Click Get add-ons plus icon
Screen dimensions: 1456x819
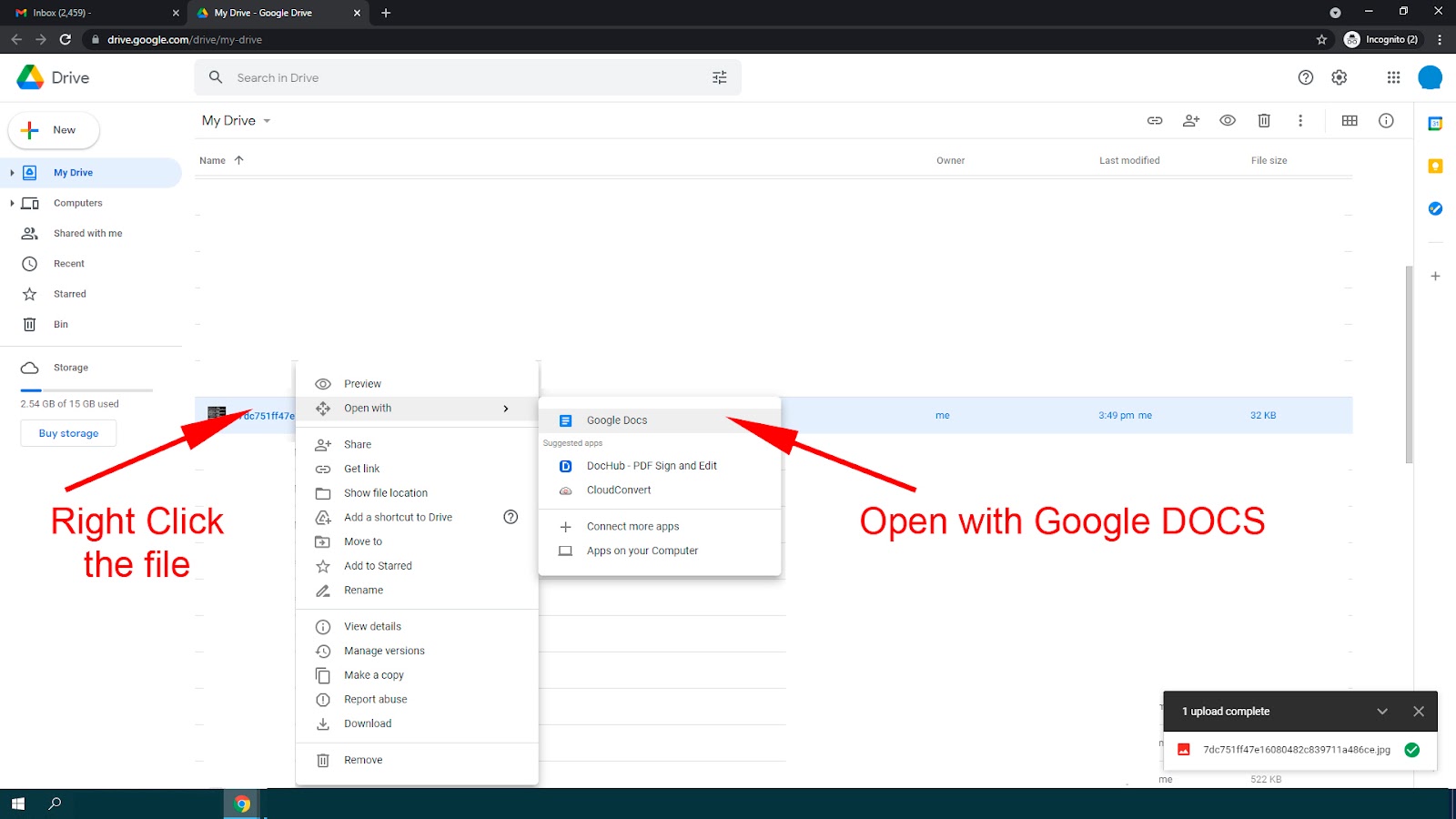coord(1435,276)
